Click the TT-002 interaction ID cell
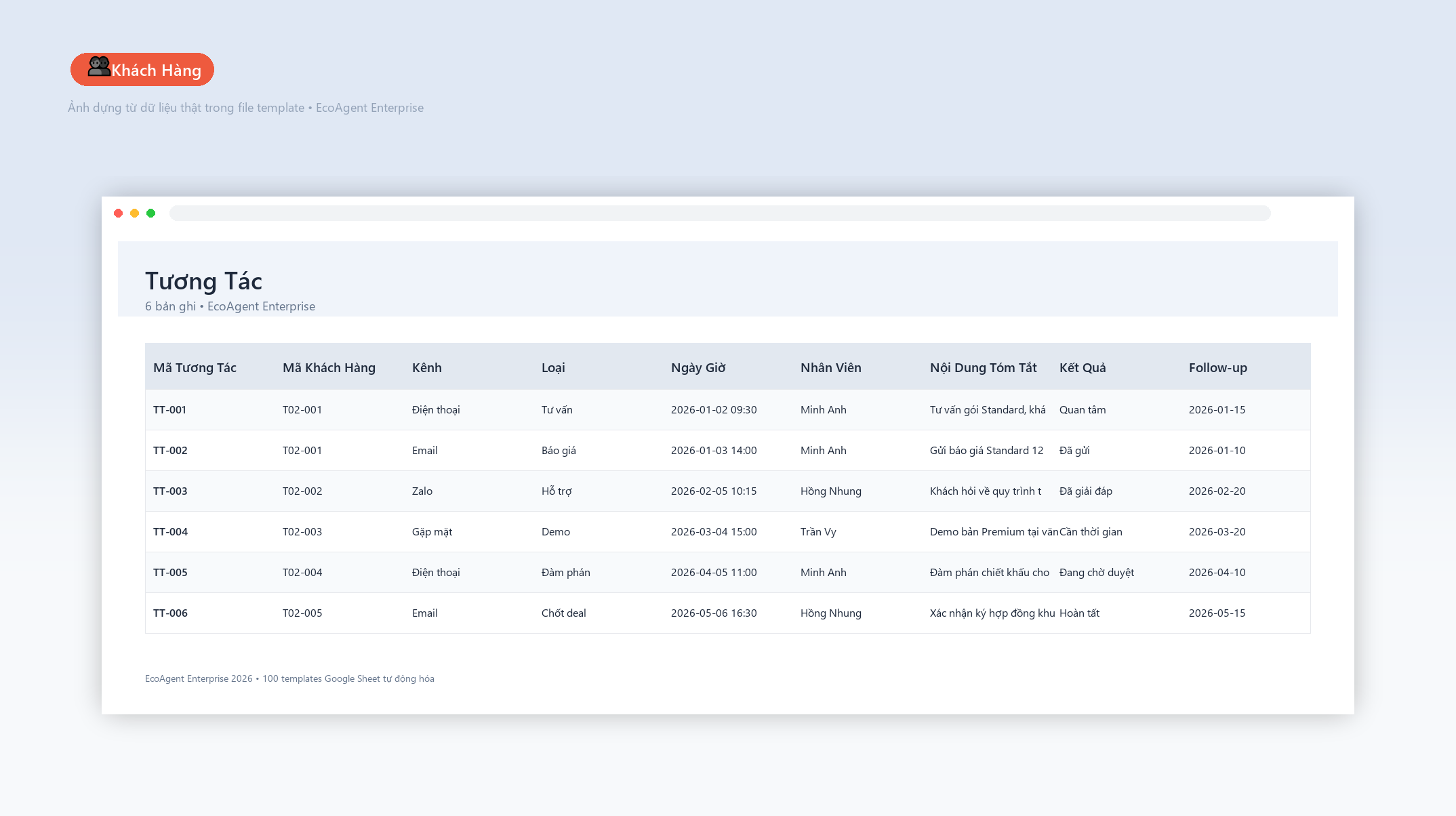 point(170,450)
